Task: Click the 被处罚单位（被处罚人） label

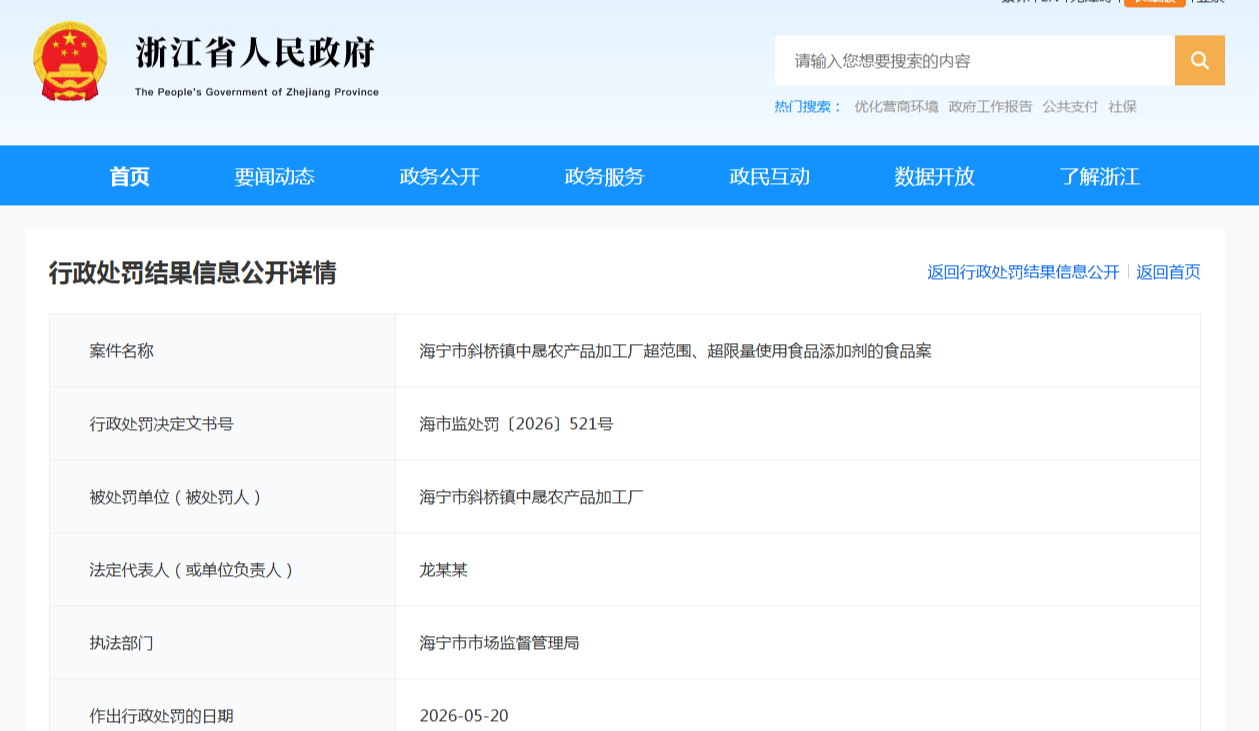Action: 175,497
